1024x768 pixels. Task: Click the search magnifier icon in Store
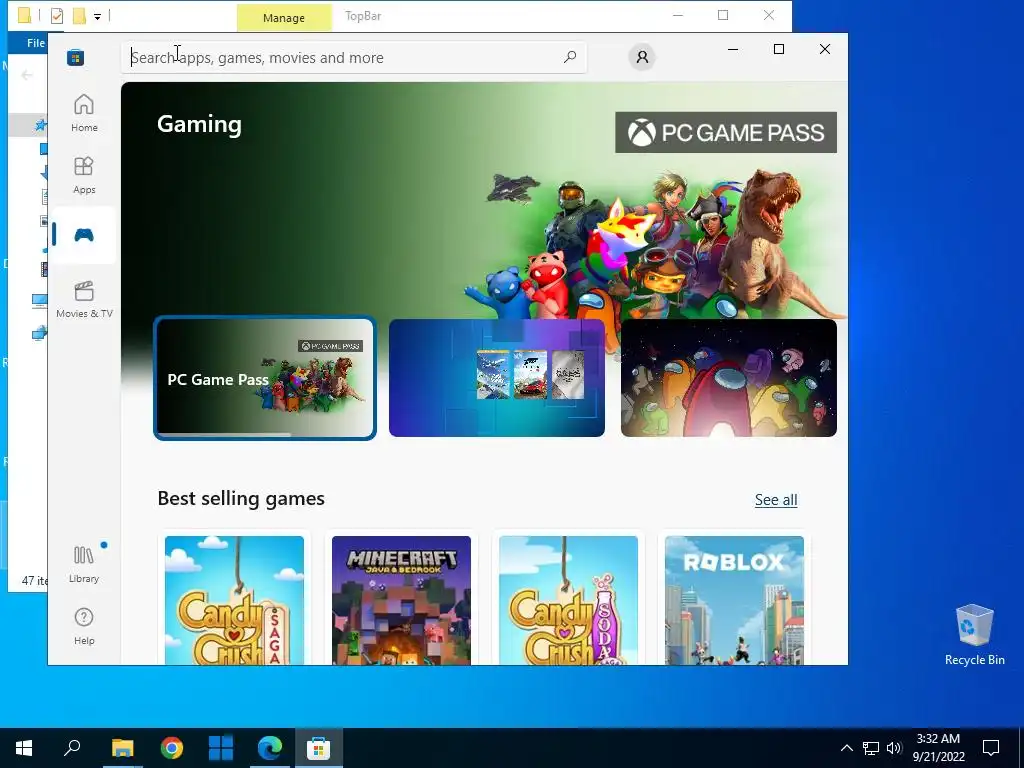point(569,57)
